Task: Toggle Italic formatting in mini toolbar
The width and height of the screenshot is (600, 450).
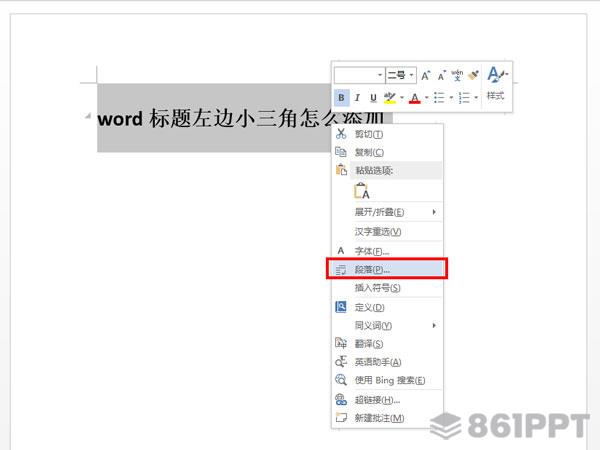Action: 358,97
